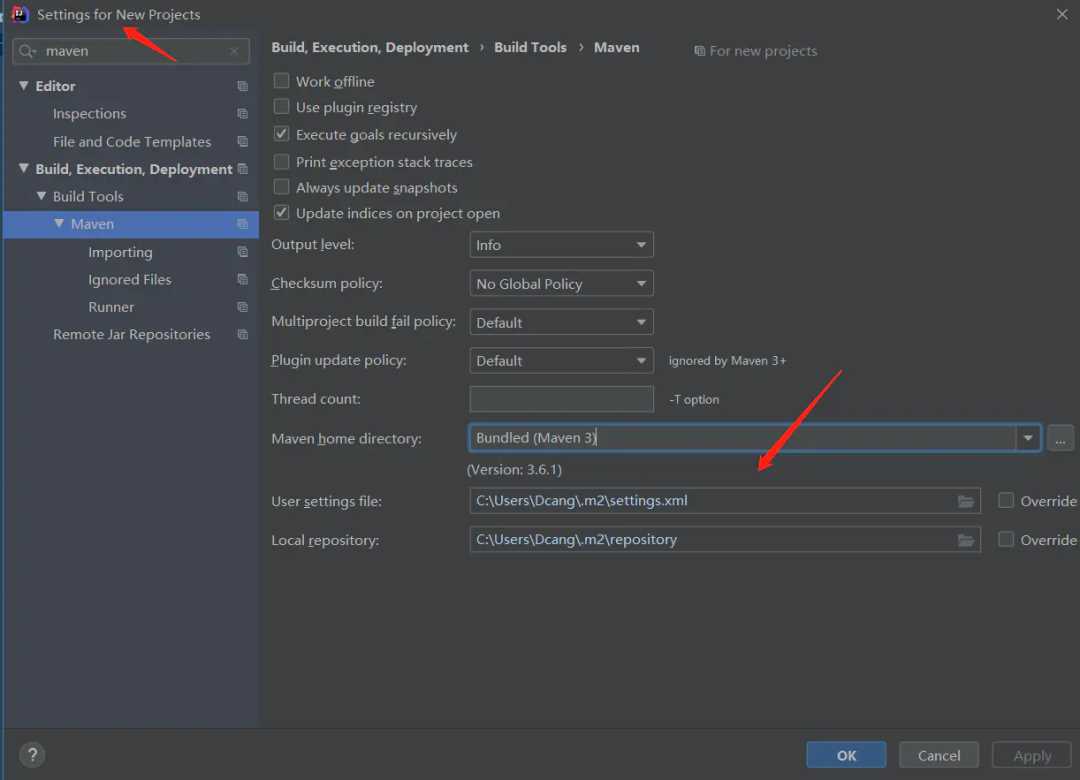Toggle Override for User settings file
The image size is (1080, 780).
(x=1006, y=501)
